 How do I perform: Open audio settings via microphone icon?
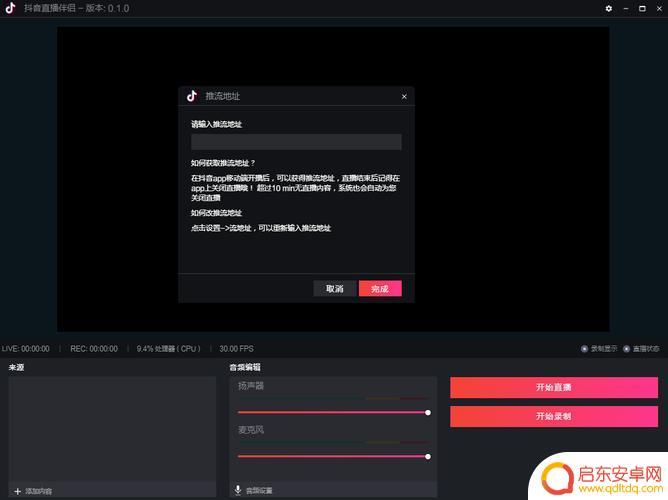(238, 490)
